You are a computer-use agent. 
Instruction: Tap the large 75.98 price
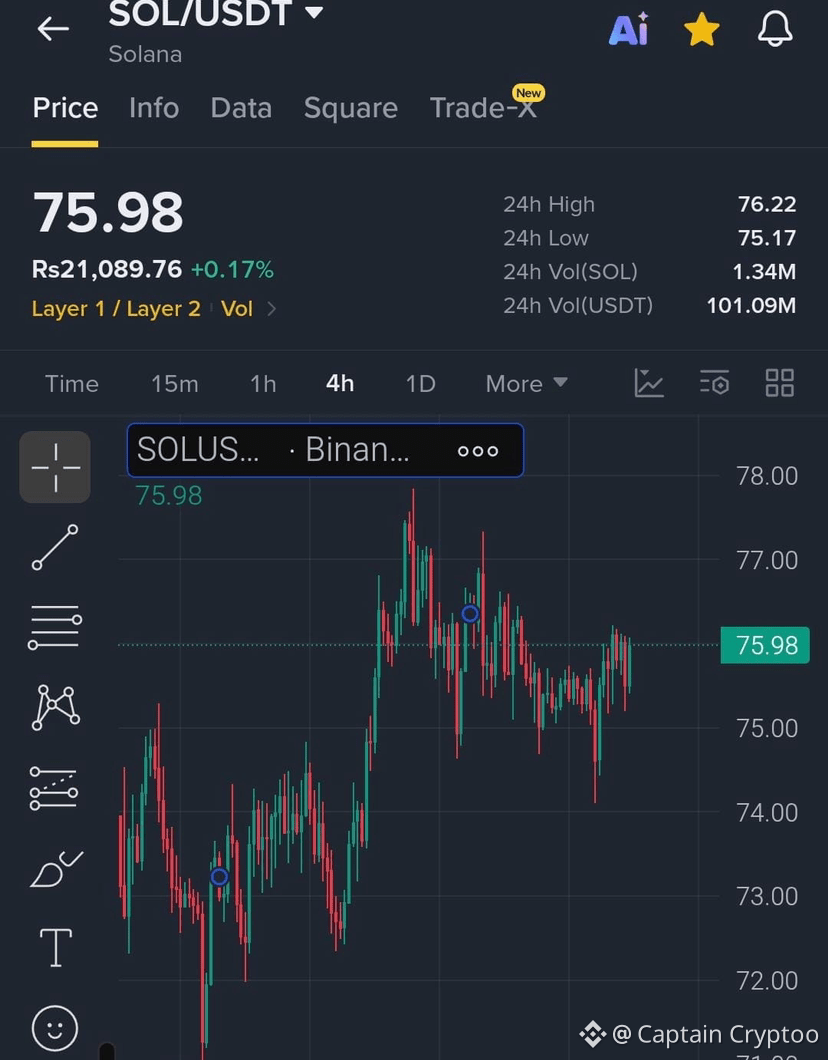pyautogui.click(x=108, y=213)
